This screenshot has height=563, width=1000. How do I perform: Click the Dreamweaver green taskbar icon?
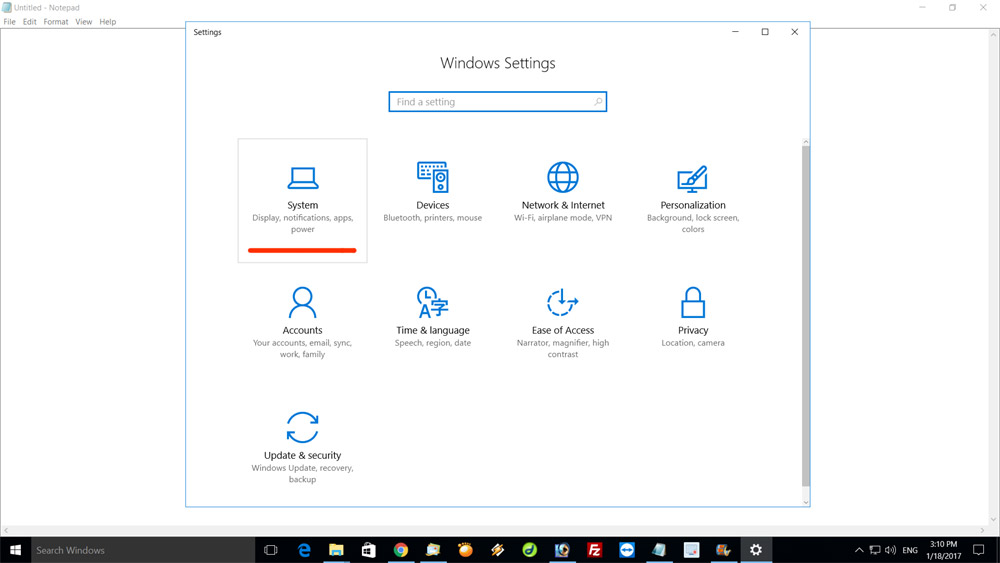point(529,550)
